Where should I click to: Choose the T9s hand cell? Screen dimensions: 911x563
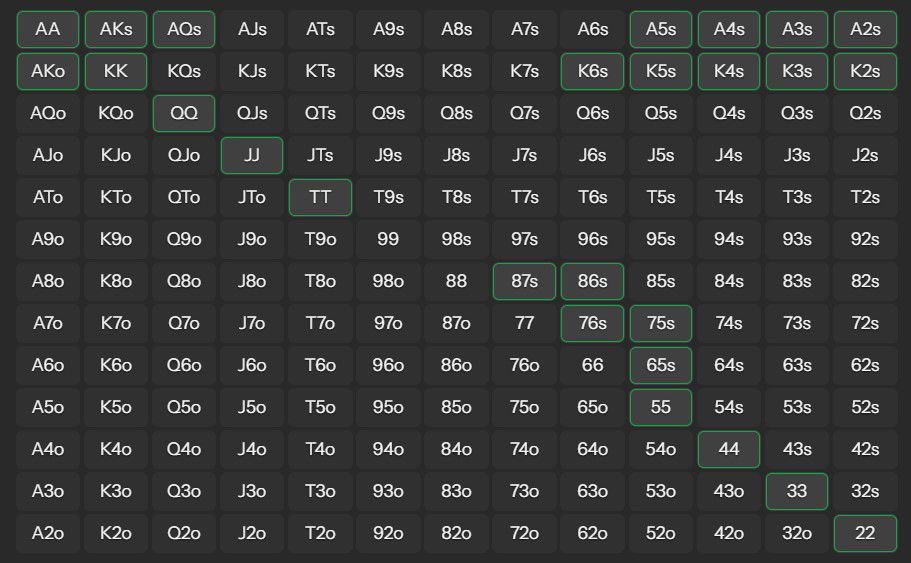coord(388,198)
